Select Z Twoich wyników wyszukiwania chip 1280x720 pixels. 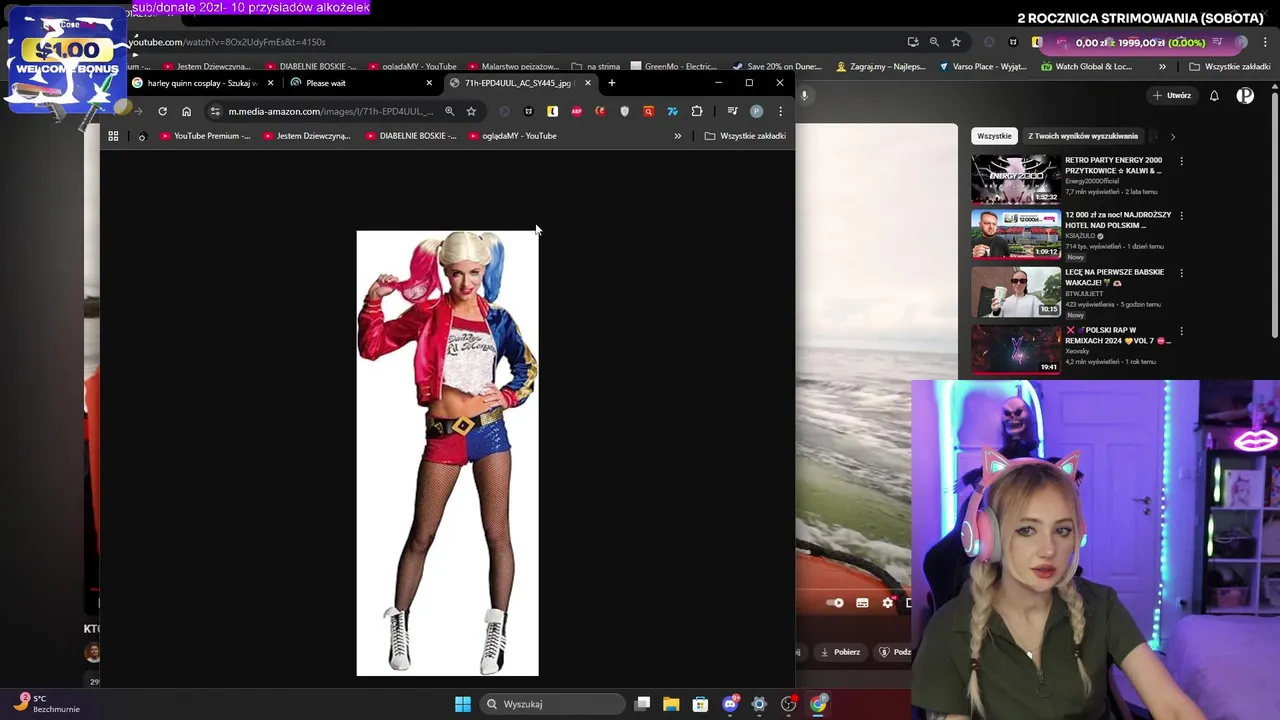(1083, 136)
